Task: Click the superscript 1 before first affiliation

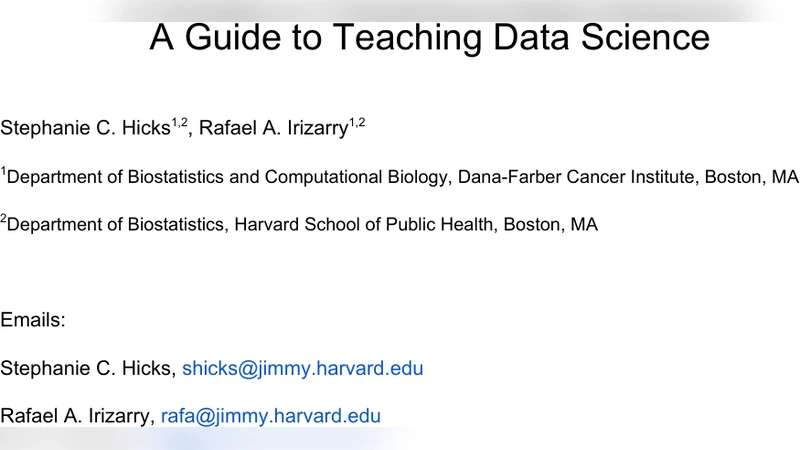Action: pos(3,173)
